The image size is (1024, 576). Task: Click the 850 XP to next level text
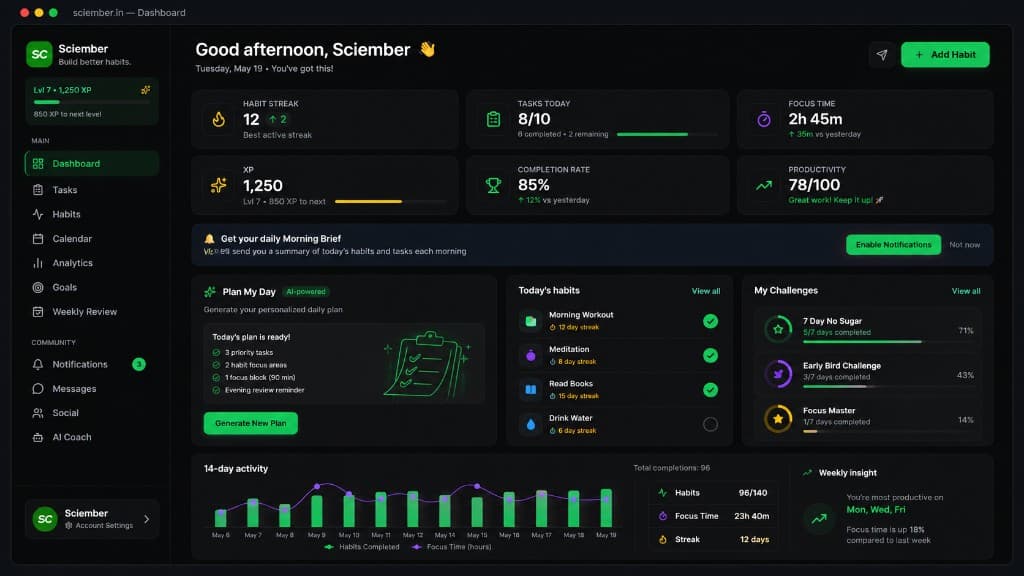click(67, 114)
